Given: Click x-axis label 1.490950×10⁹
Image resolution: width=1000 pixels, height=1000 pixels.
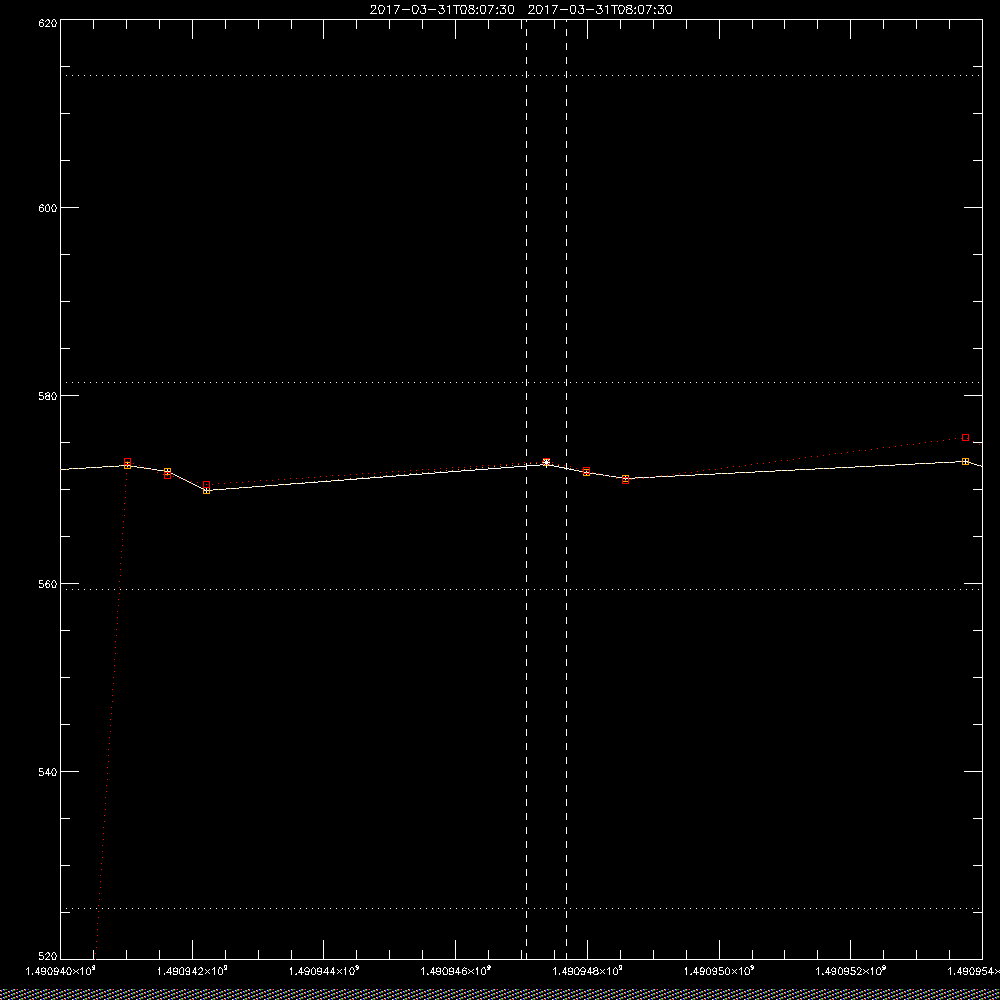Looking at the screenshot, I should (x=719, y=971).
